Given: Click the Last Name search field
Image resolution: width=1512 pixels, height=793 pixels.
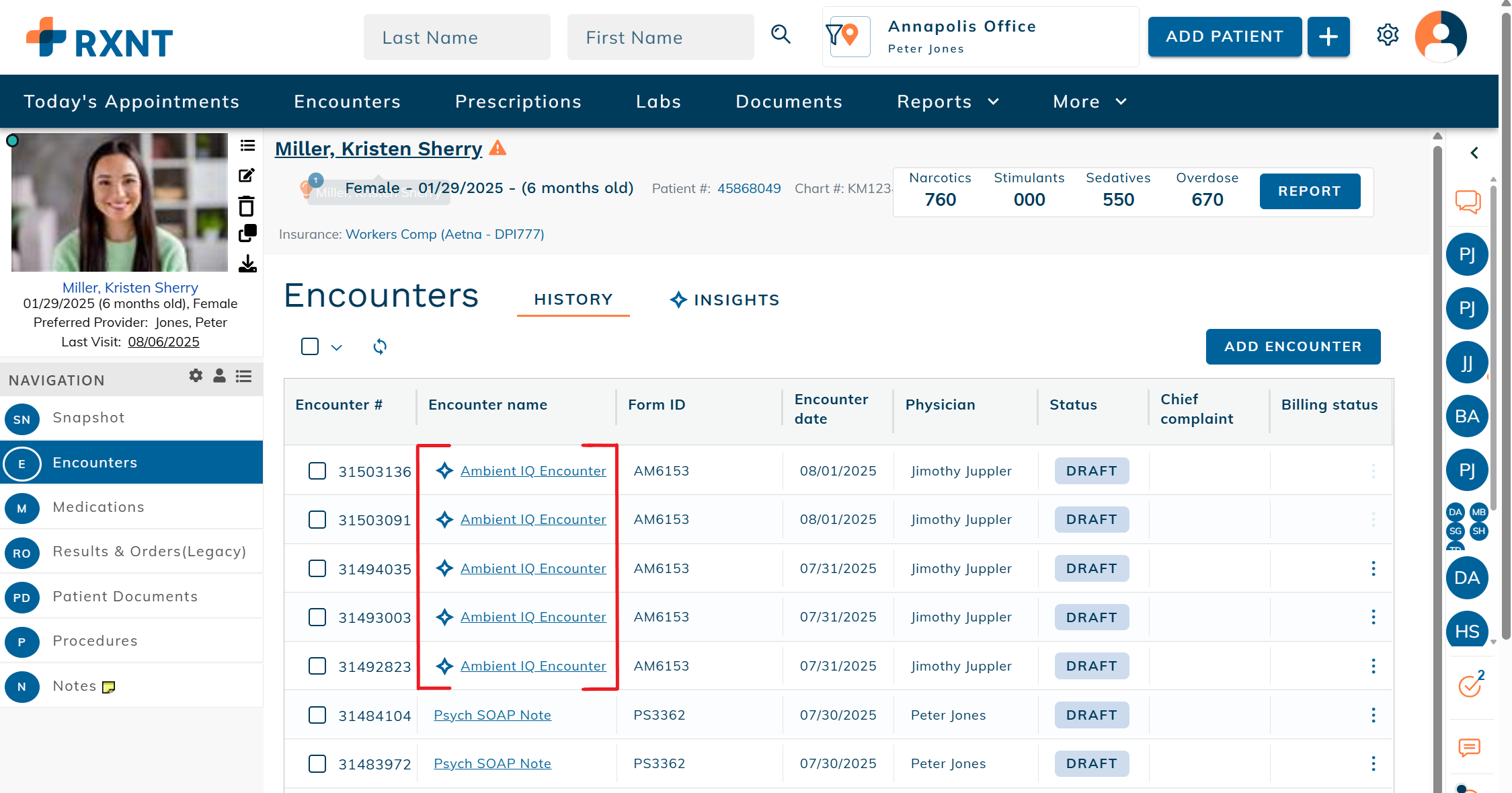Looking at the screenshot, I should (456, 38).
